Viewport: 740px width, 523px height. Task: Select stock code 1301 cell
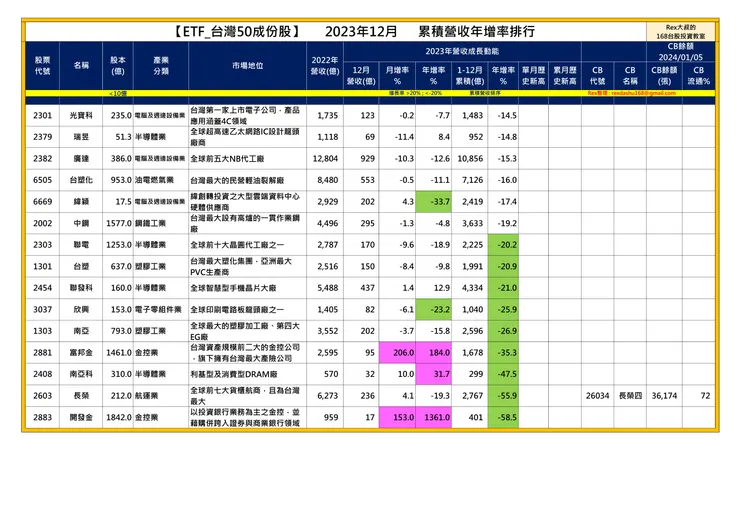coord(42,266)
